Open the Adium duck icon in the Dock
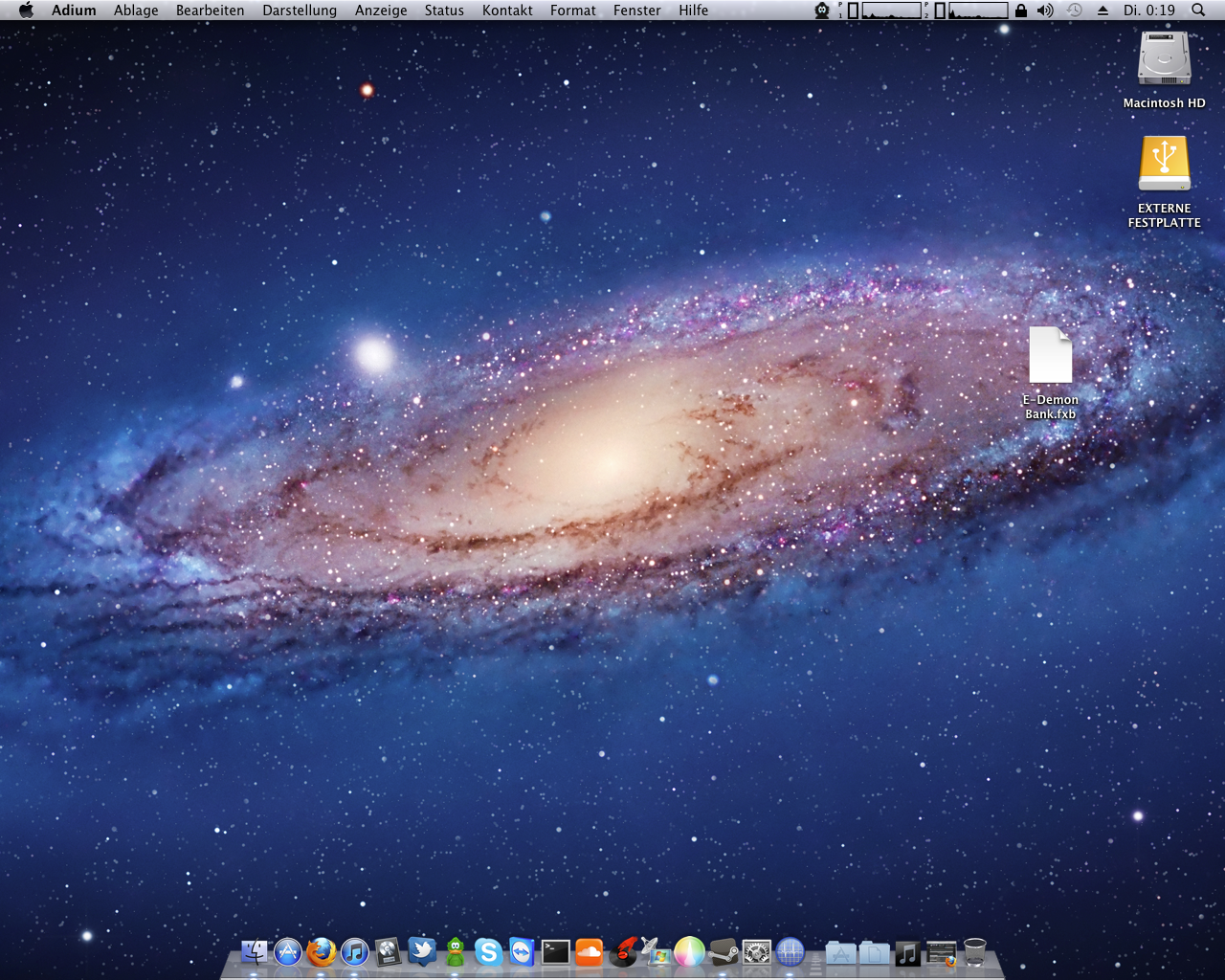 [x=456, y=952]
